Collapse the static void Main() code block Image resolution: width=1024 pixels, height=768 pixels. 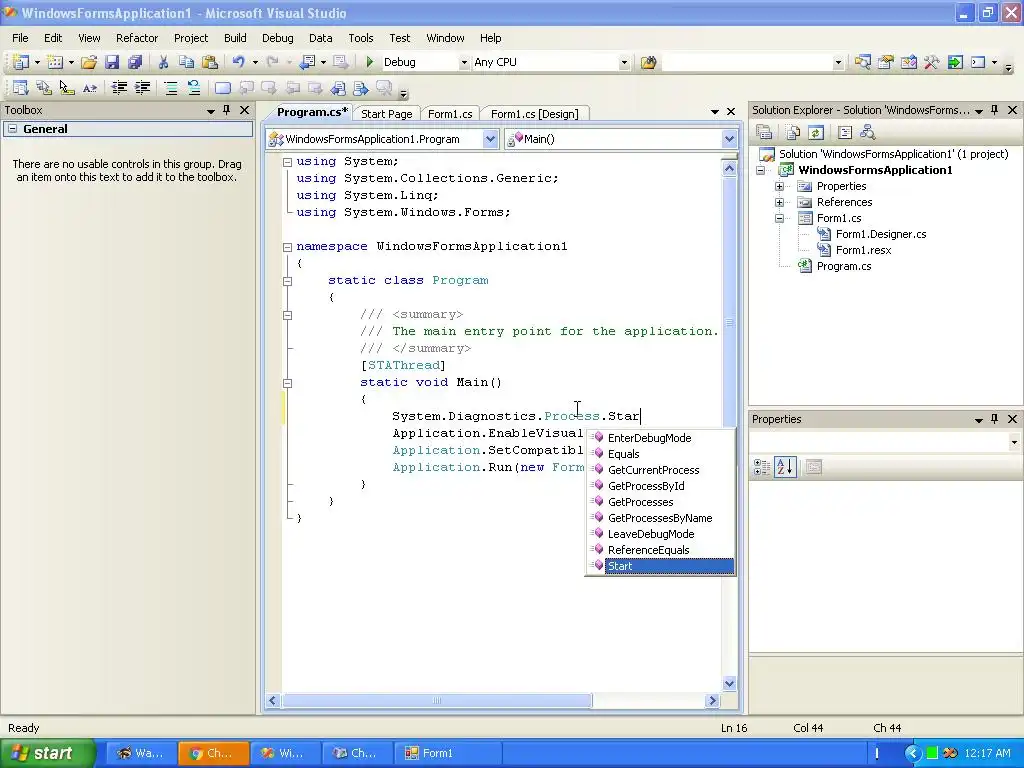pyautogui.click(x=287, y=383)
